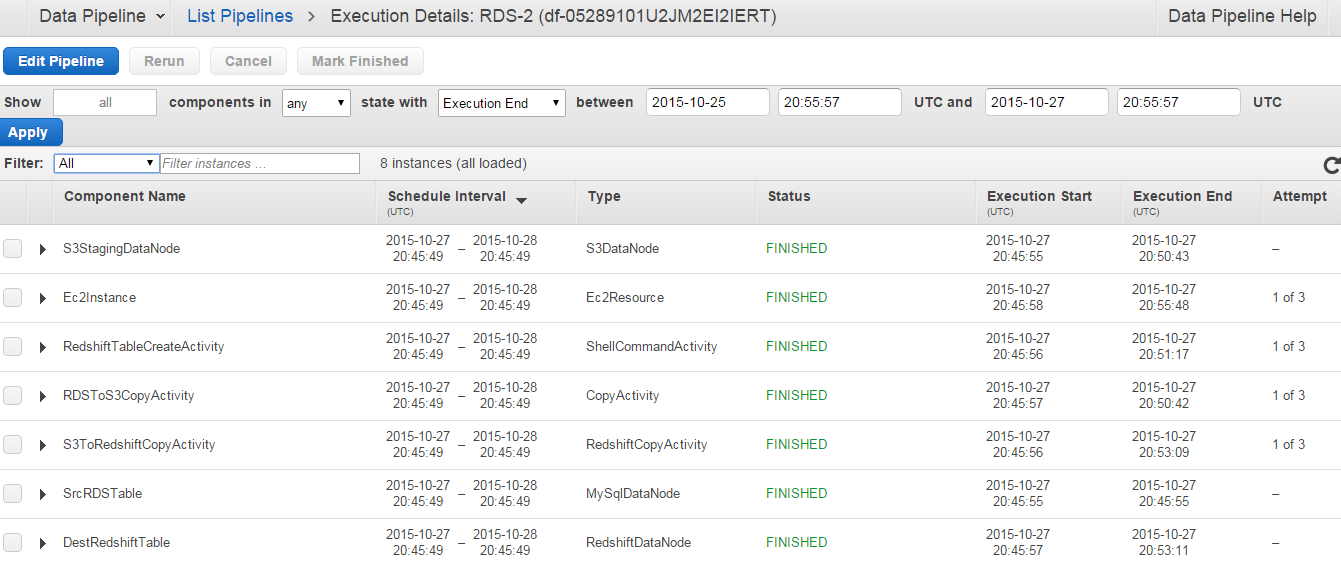Expand the S3StagingDataNode row
1341x577 pixels.
point(43,249)
